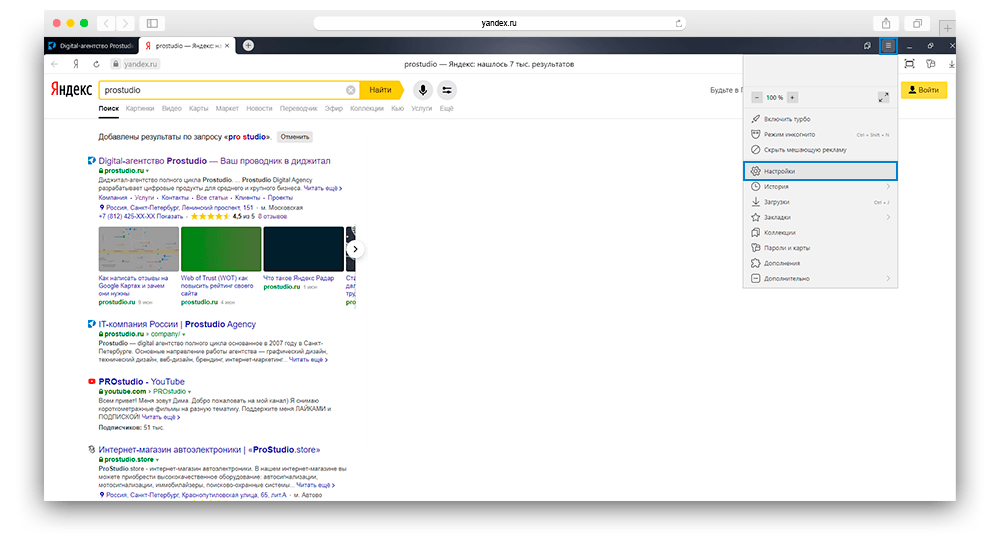1000x550 pixels.
Task: Increase zoom with plus button
Action: point(792,98)
